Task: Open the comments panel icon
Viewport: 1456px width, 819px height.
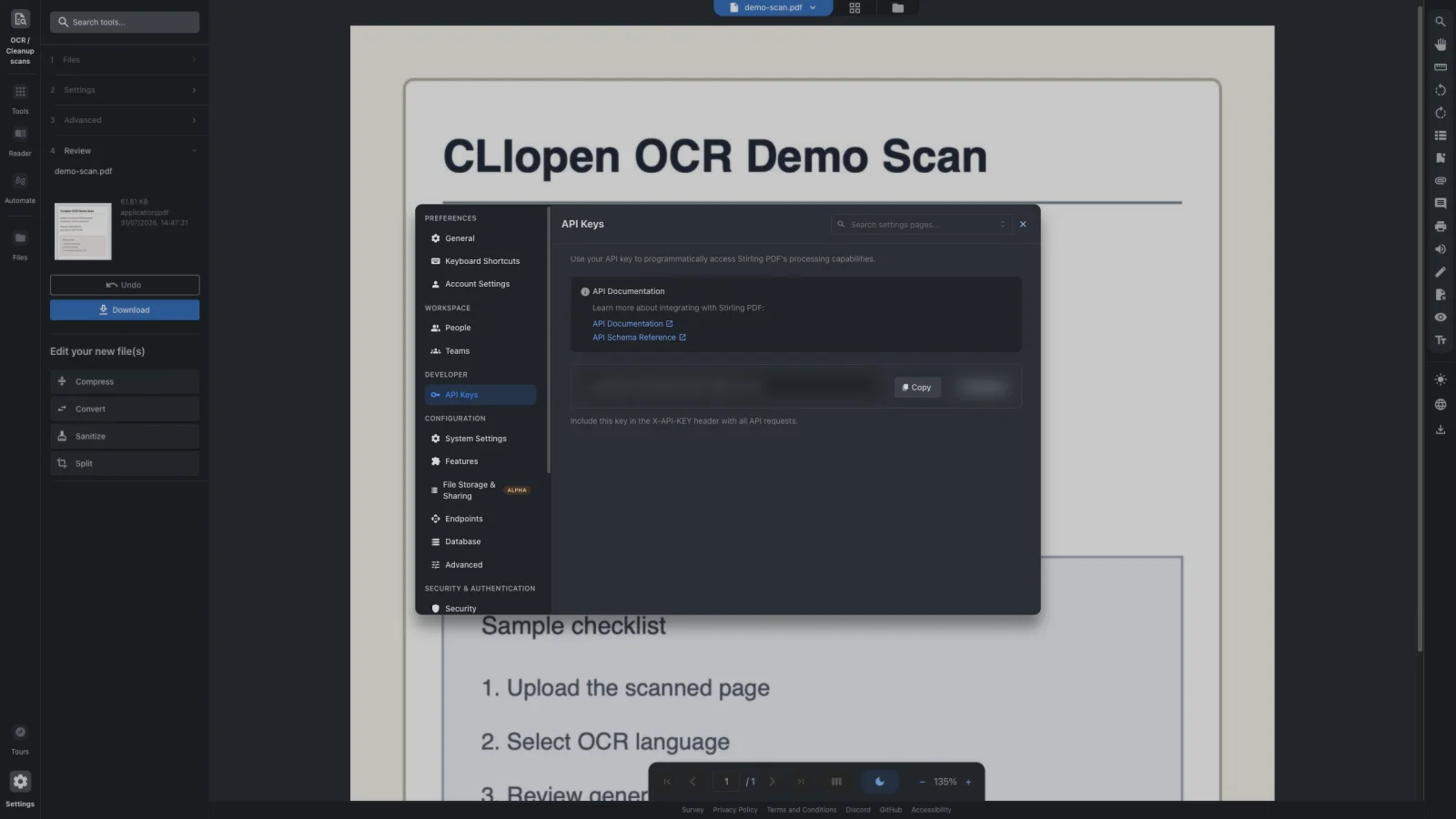Action: coord(1440,203)
